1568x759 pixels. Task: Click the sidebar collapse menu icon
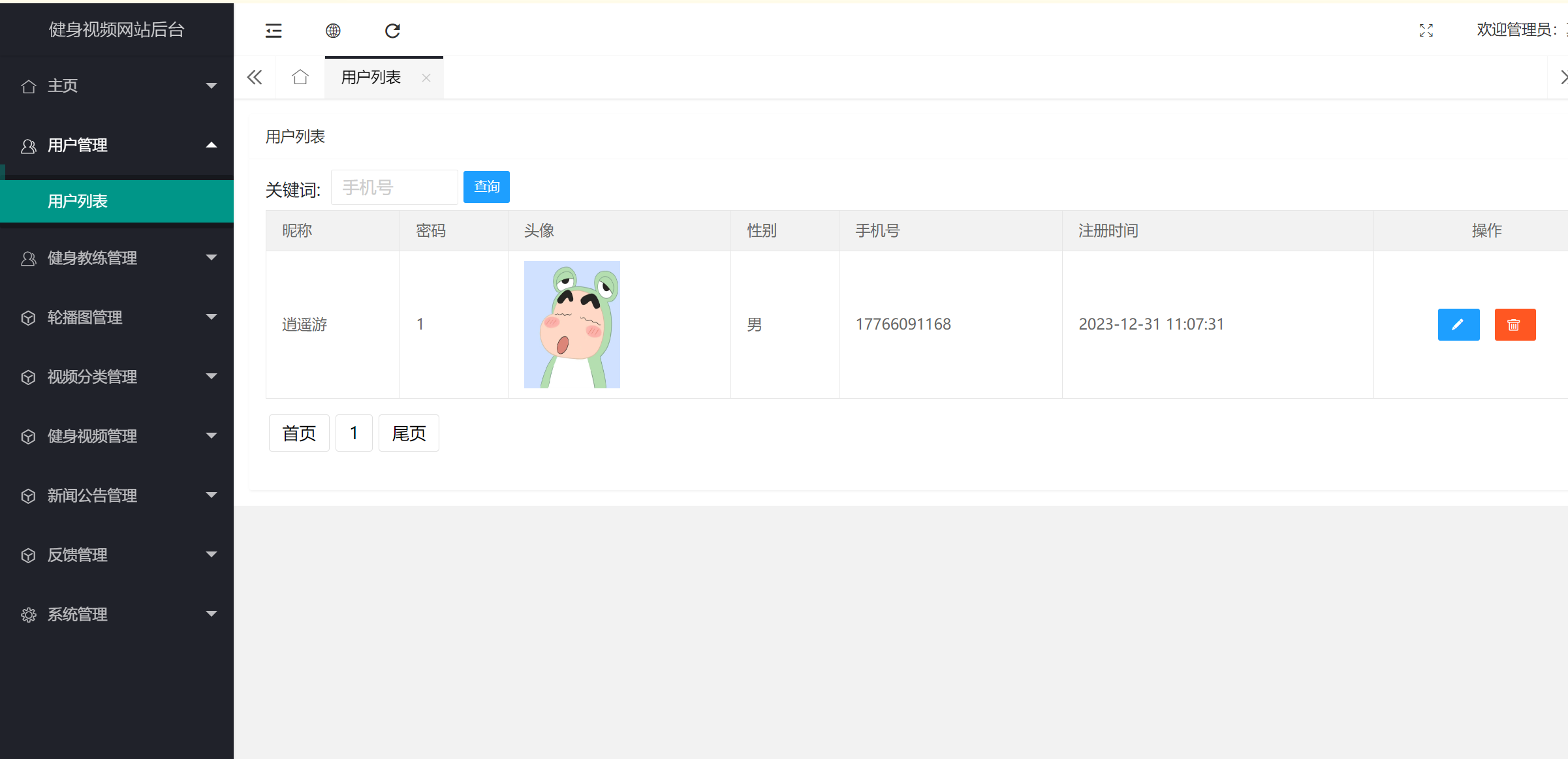(x=274, y=31)
